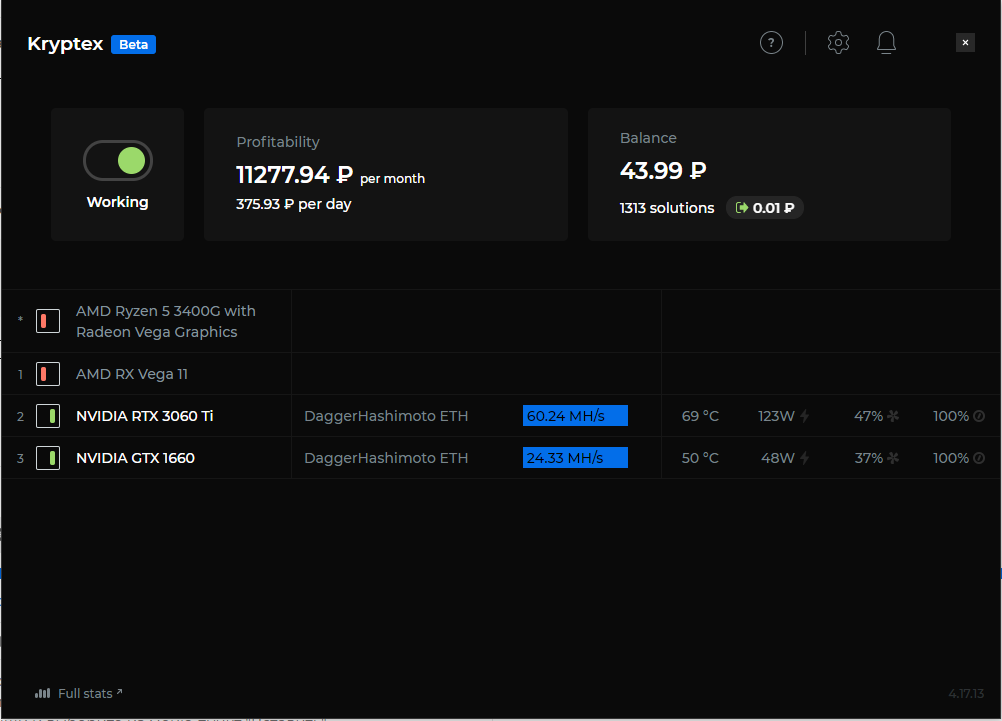The height and width of the screenshot is (721, 1002).
Task: Click the fan icon beside 47%
Action: 893,416
